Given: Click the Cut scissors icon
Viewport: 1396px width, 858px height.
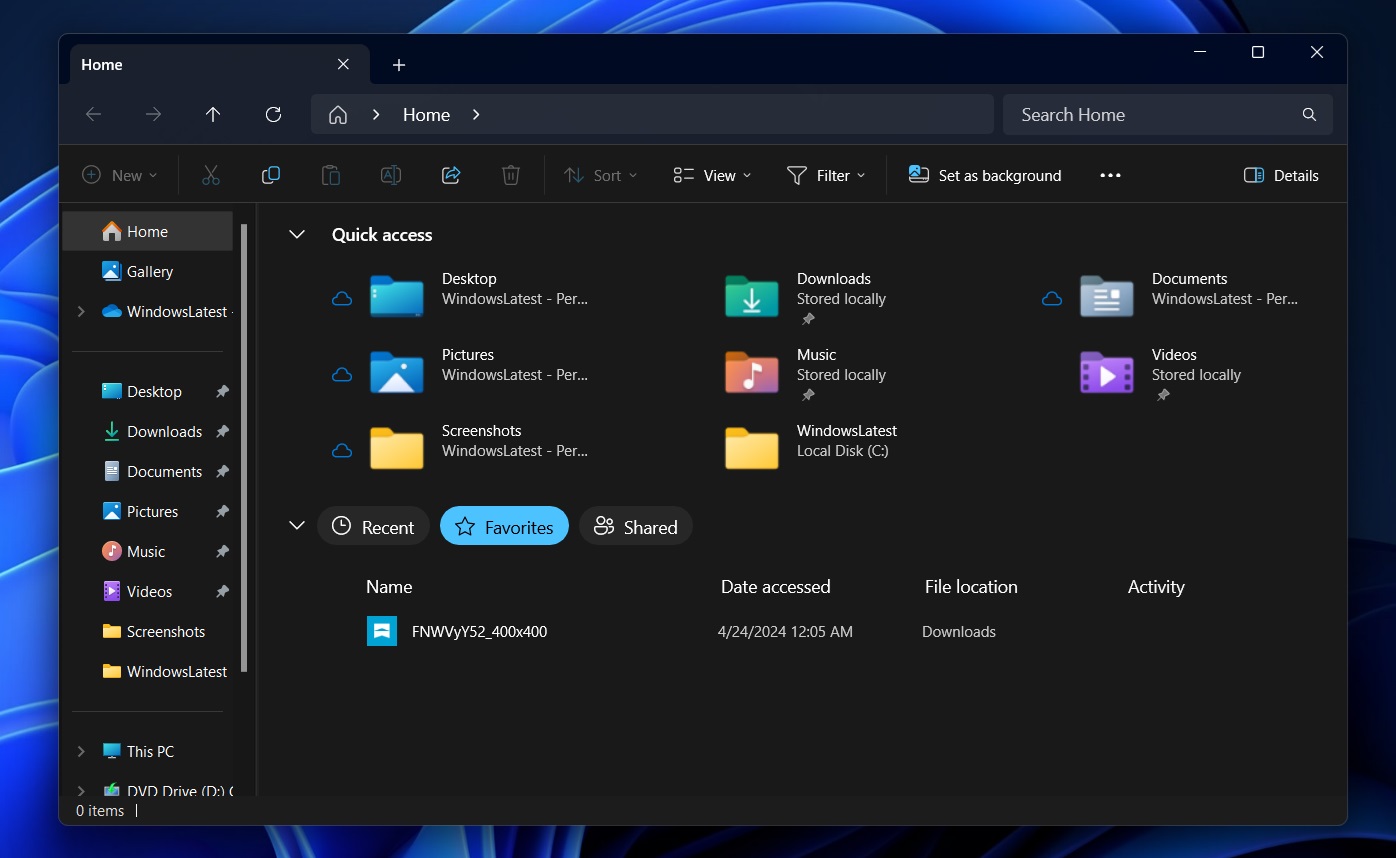Looking at the screenshot, I should click(x=211, y=175).
